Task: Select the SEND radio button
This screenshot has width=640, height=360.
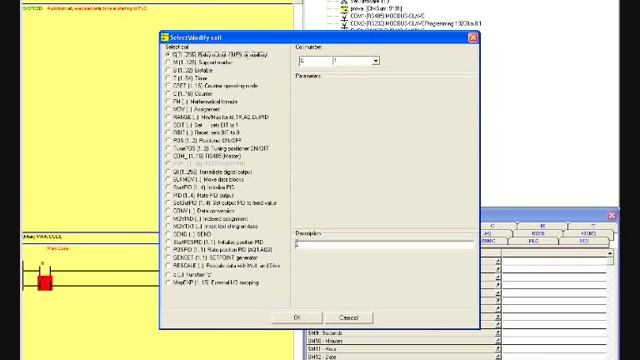Action: (x=168, y=234)
